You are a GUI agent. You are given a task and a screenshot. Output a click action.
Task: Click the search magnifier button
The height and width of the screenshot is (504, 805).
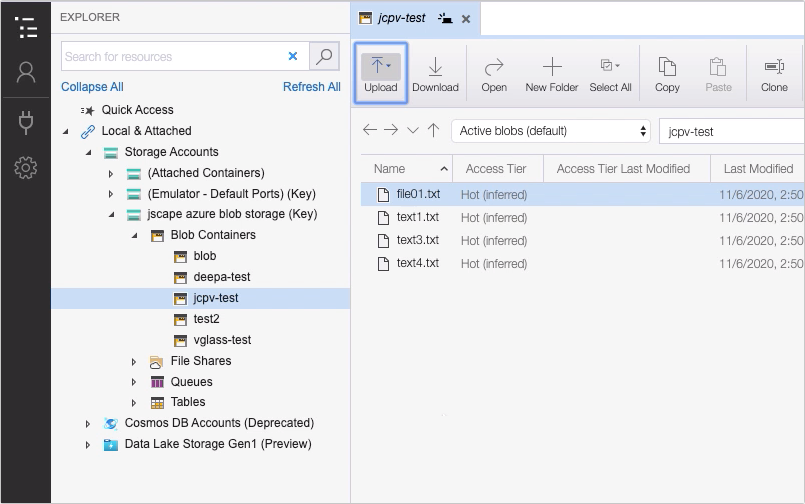pos(324,57)
